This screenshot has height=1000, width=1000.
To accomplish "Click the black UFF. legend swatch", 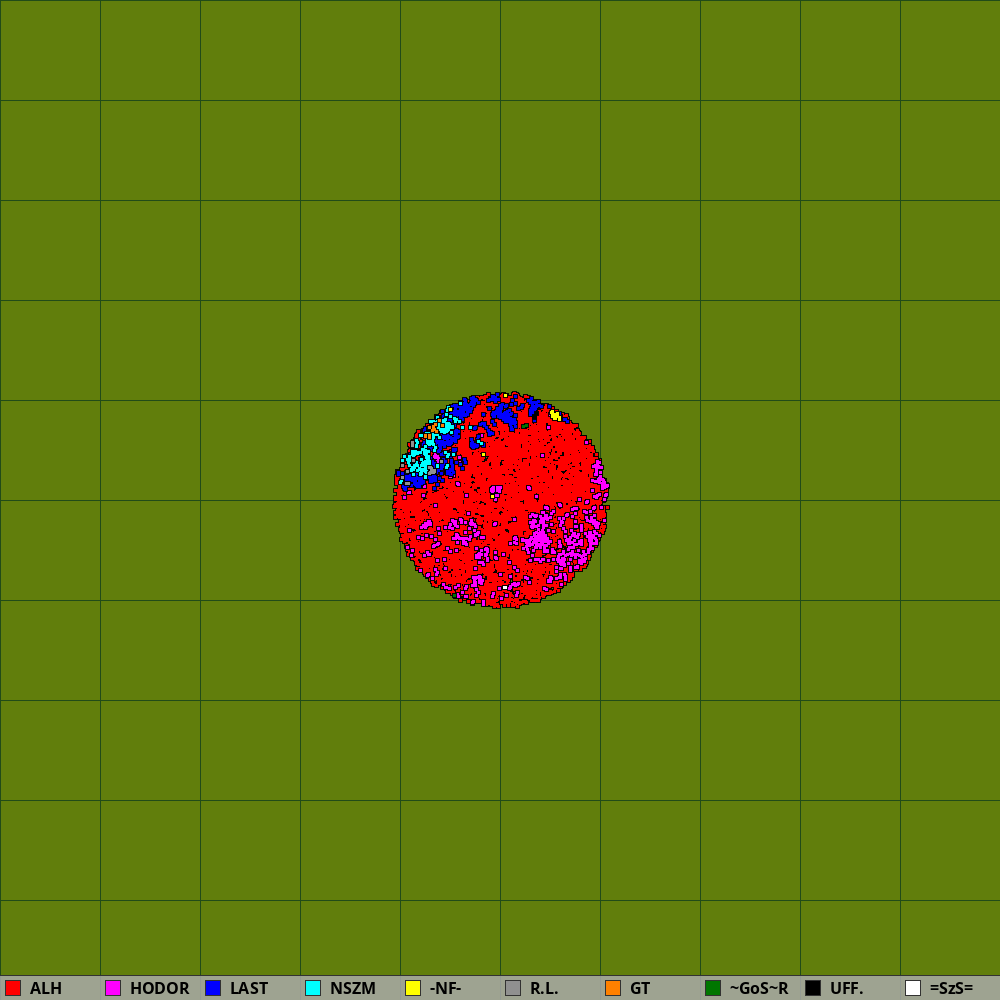I will coord(813,988).
